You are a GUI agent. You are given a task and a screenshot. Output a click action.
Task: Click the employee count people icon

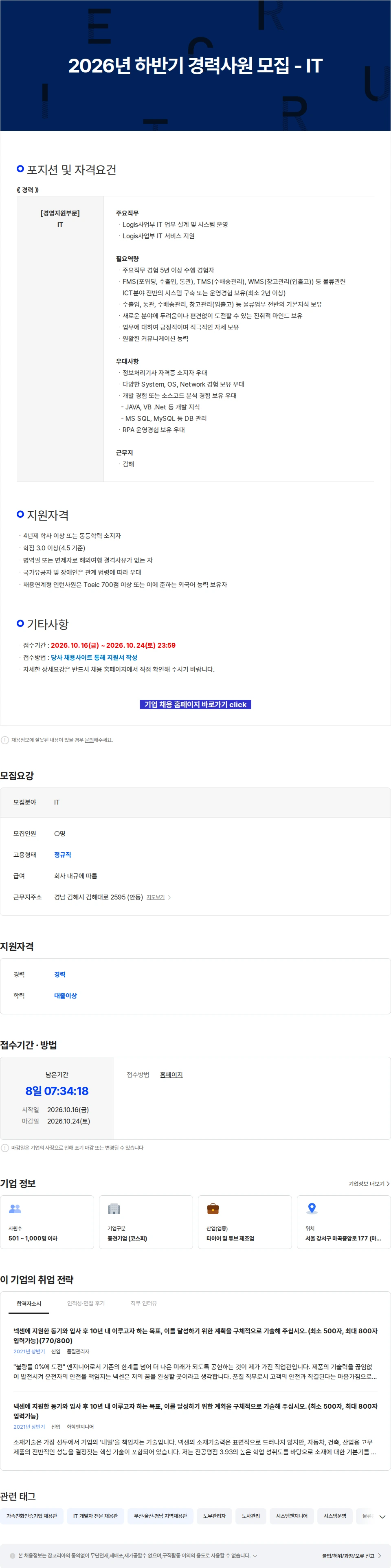(x=15, y=1209)
